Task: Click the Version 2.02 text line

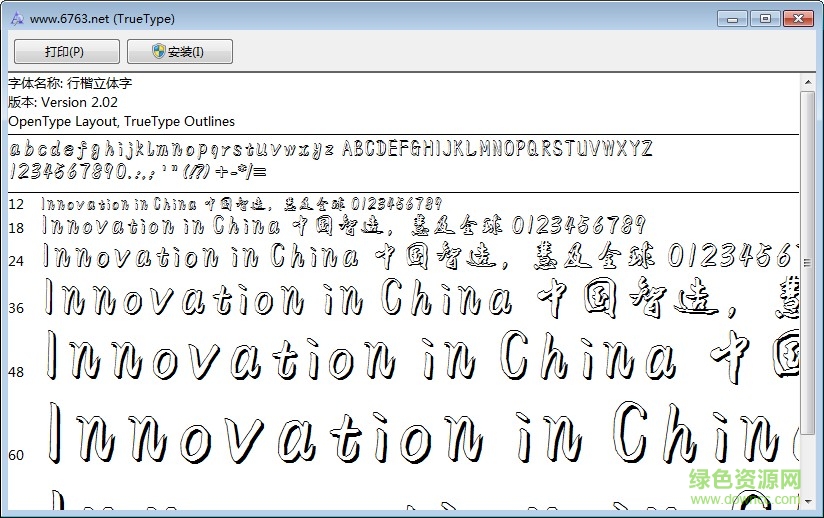Action: [63, 102]
